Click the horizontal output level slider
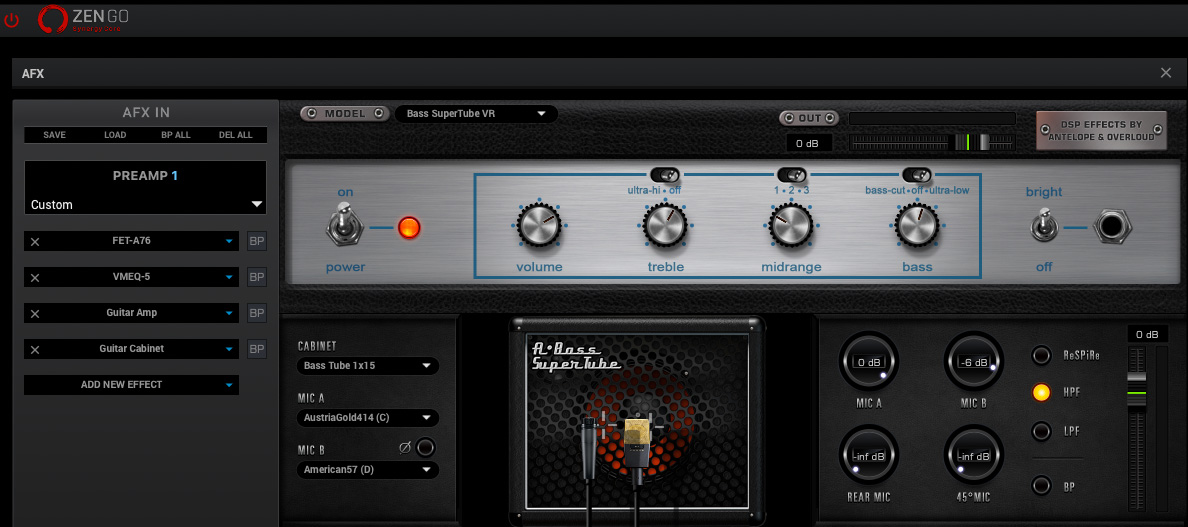The height and width of the screenshot is (527, 1188). (932, 142)
